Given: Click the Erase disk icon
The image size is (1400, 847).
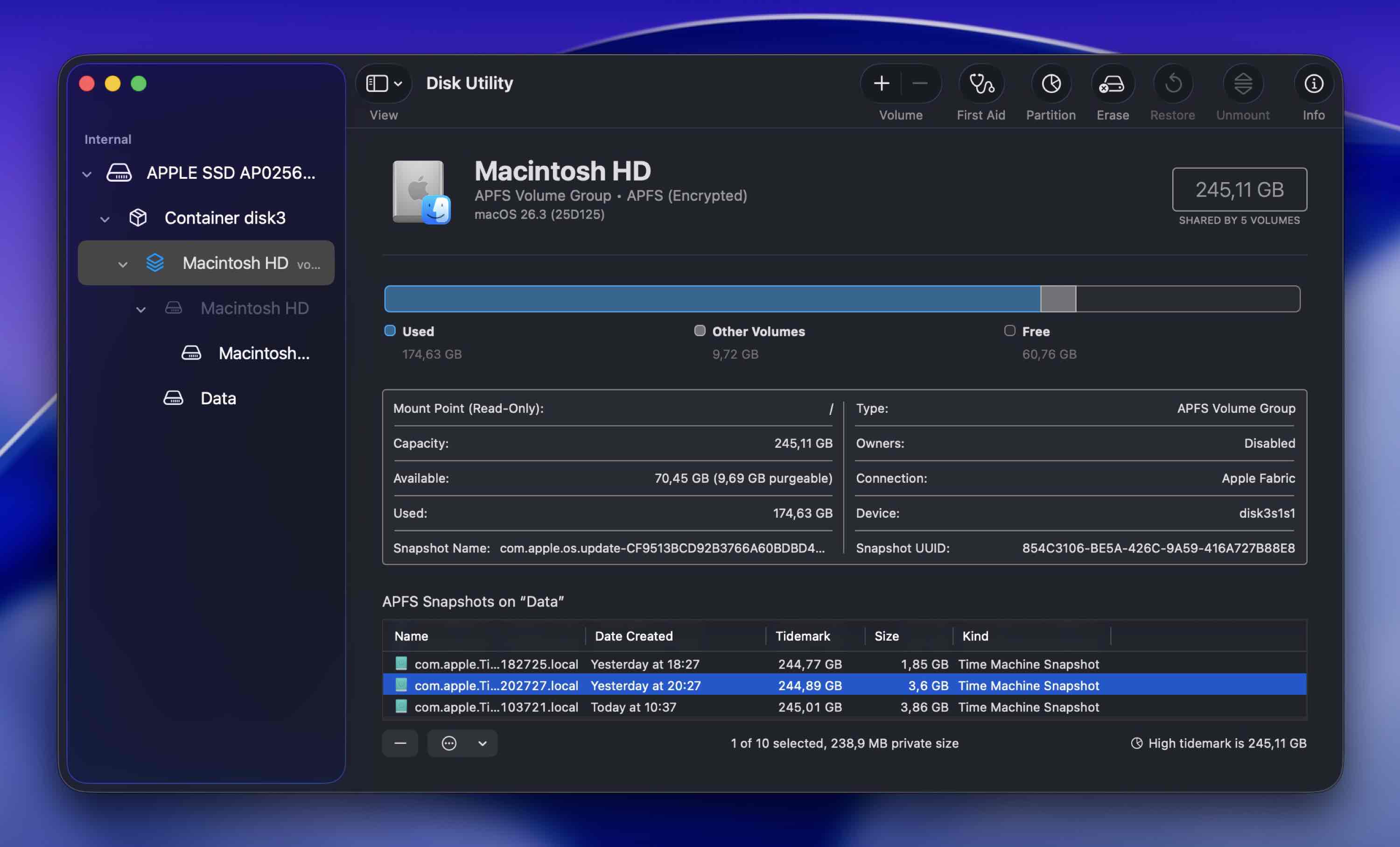Looking at the screenshot, I should point(1112,84).
